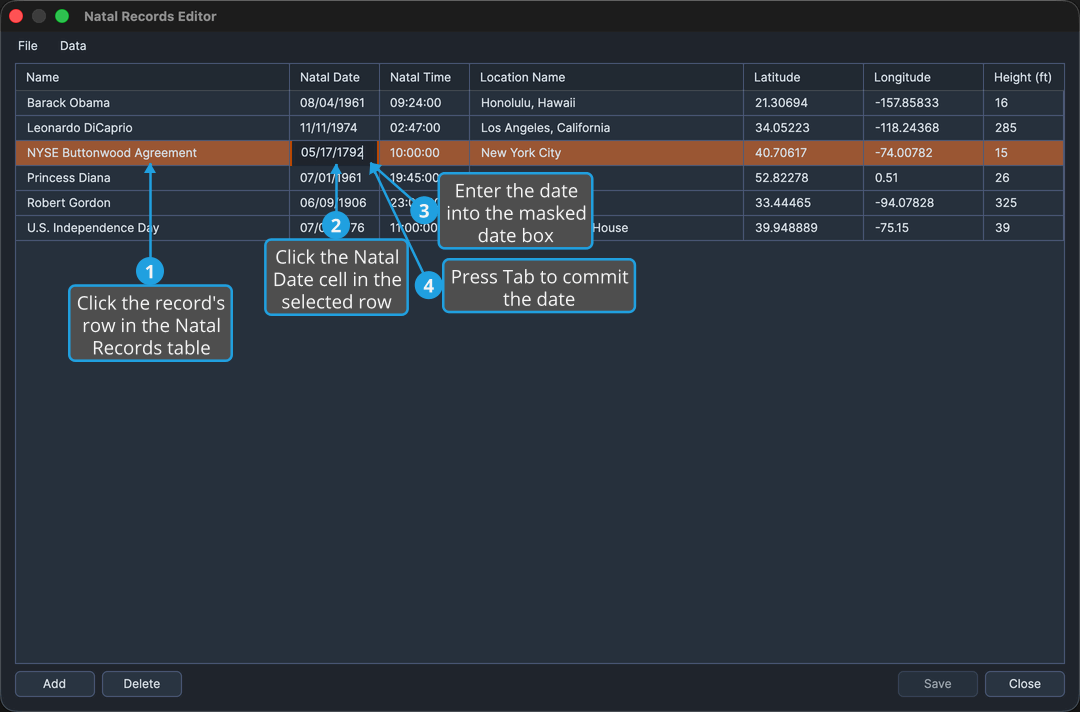Click longitude -94.07828 cell
The height and width of the screenshot is (712, 1080).
923,202
